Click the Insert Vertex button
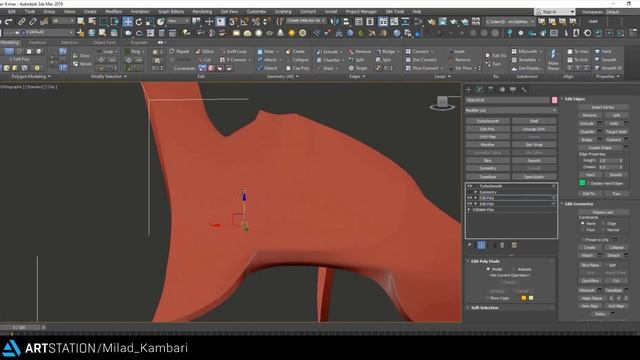 [x=603, y=107]
